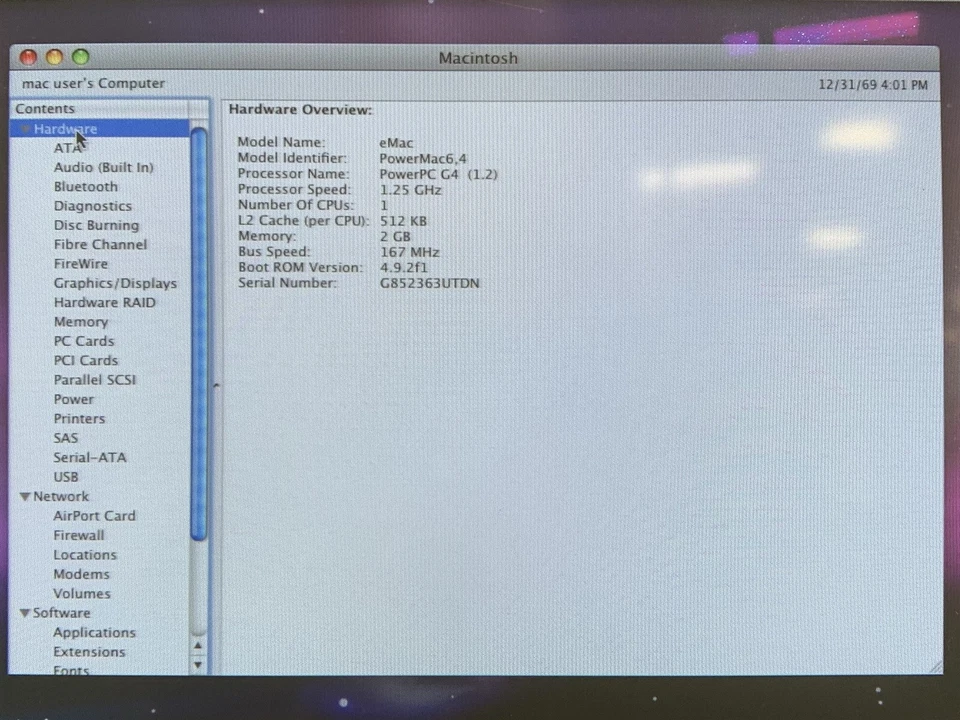
Task: Collapse the Hardware section in Contents
Action: pyautogui.click(x=24, y=128)
